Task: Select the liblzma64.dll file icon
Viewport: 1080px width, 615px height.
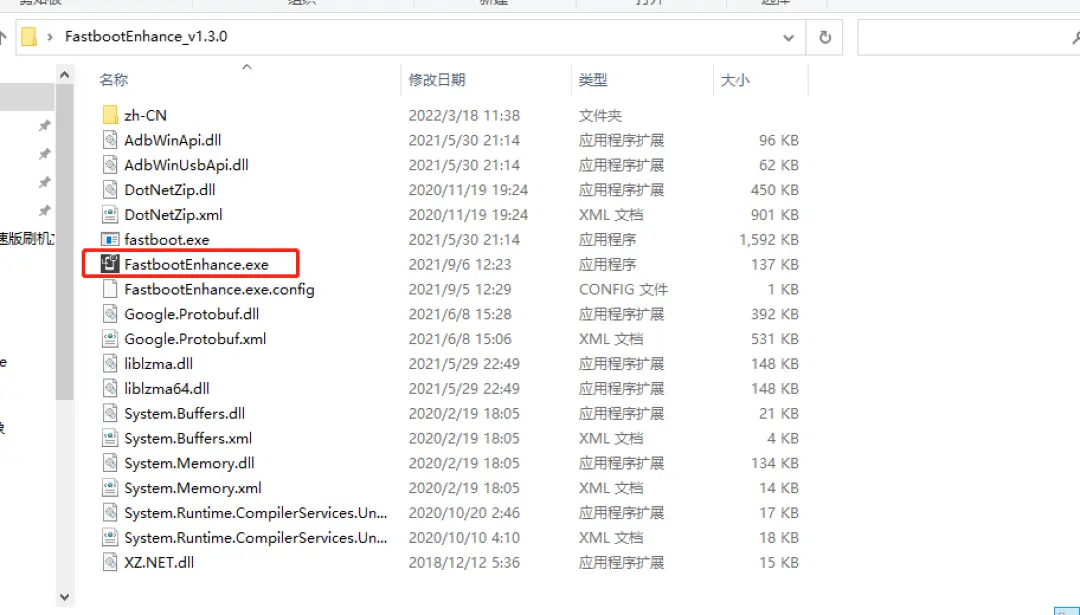Action: 110,388
